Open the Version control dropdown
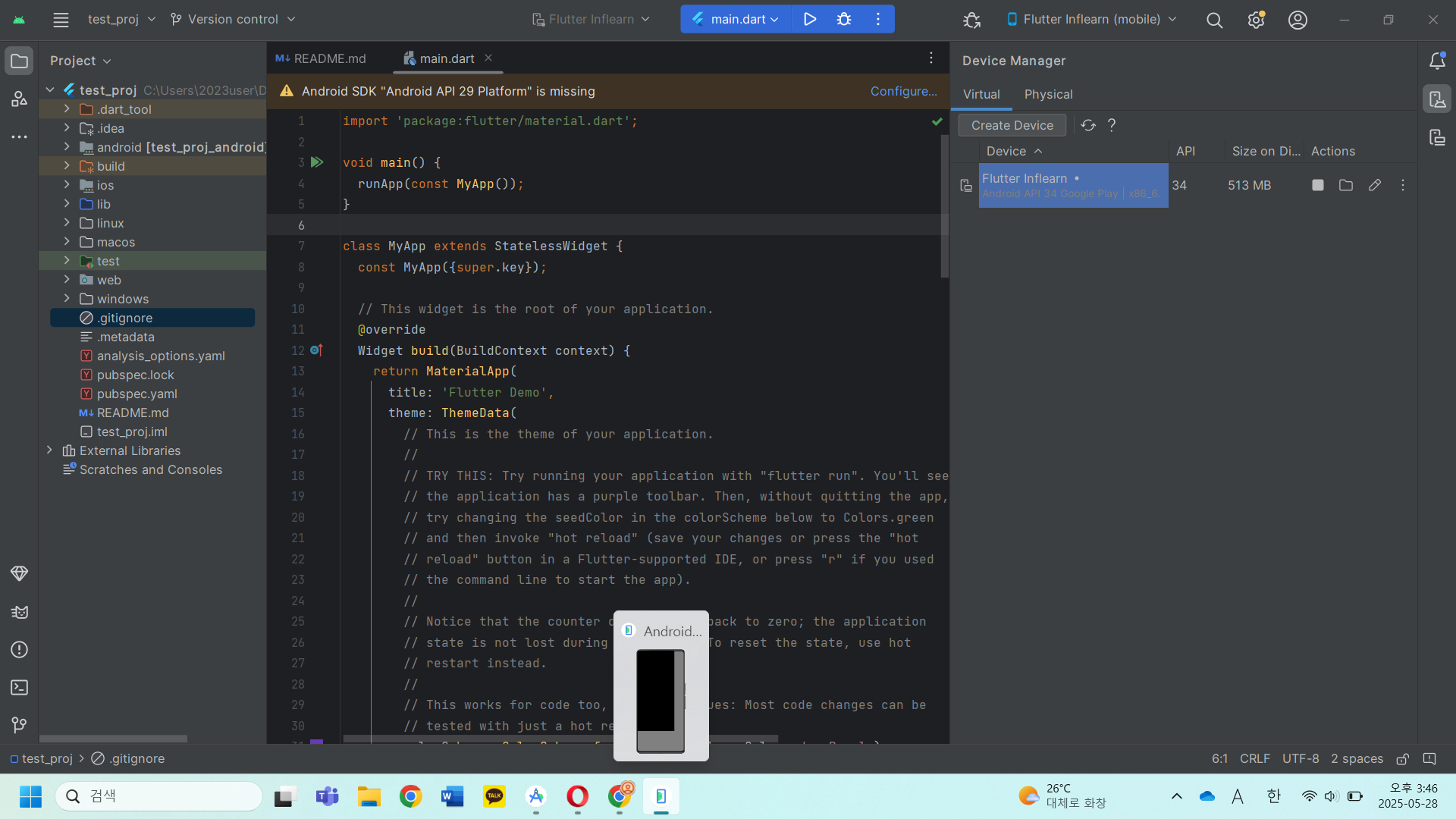The width and height of the screenshot is (1456, 819). [233, 19]
